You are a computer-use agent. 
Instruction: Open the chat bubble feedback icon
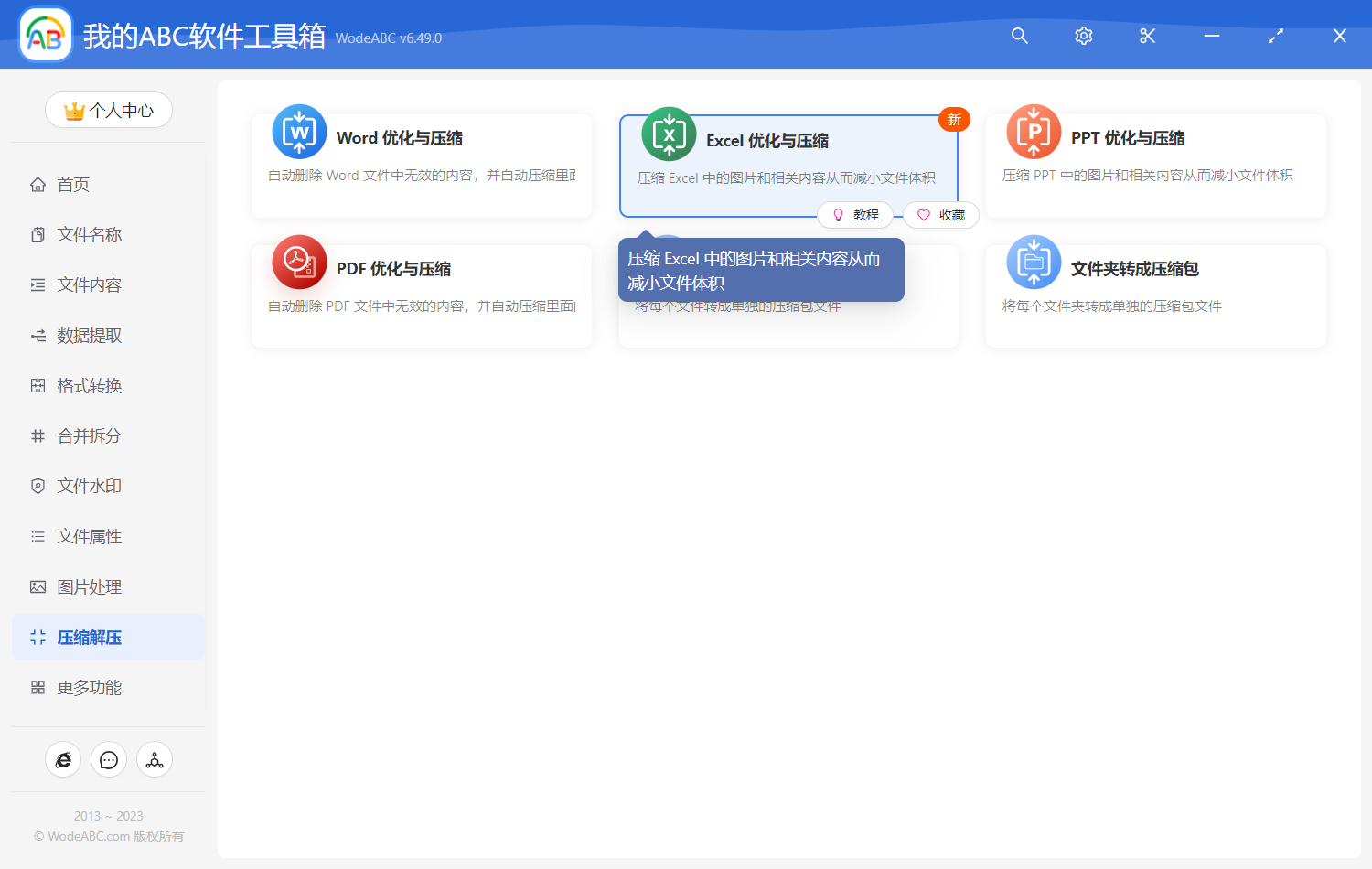109,760
